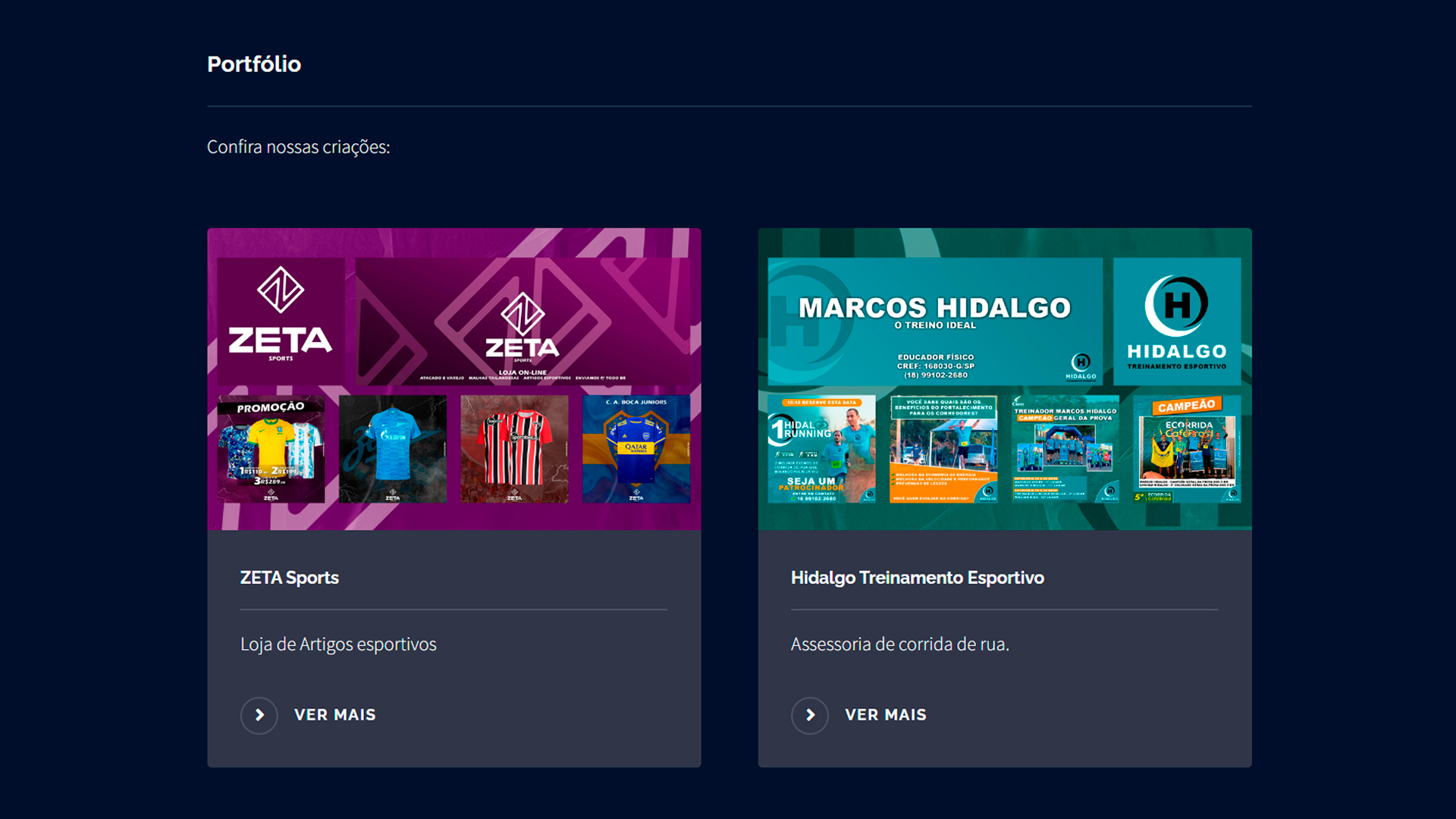
Task: Click the arrow icon in Hidalgo card
Action: point(810,715)
